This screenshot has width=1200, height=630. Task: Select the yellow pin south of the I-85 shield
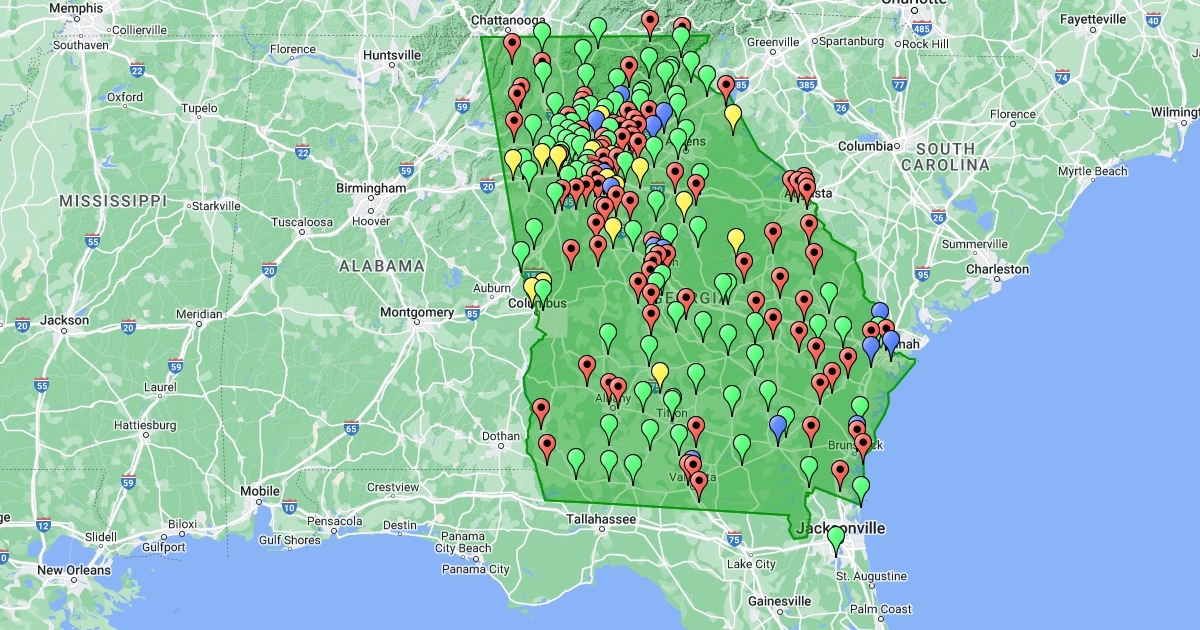[x=733, y=116]
